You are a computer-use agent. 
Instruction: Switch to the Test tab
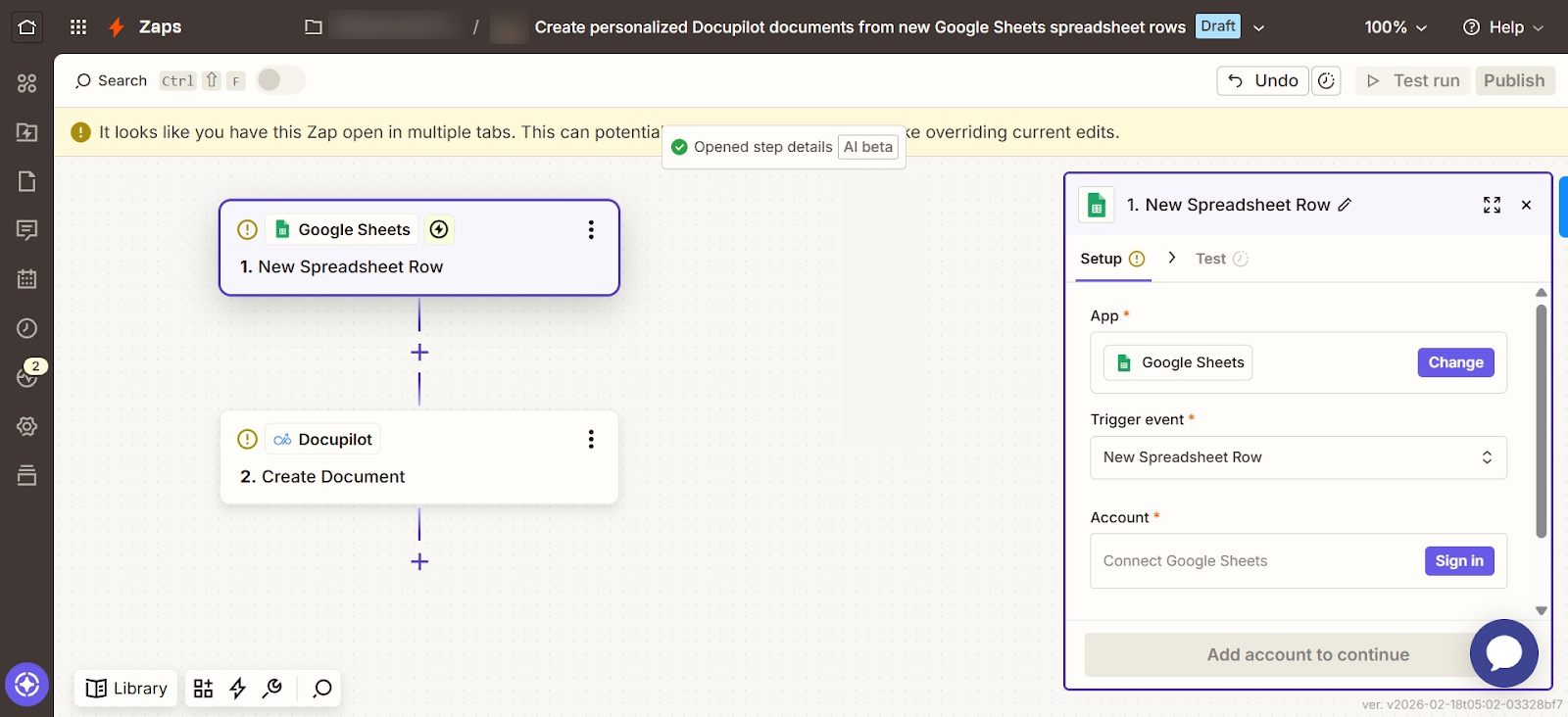(x=1221, y=259)
